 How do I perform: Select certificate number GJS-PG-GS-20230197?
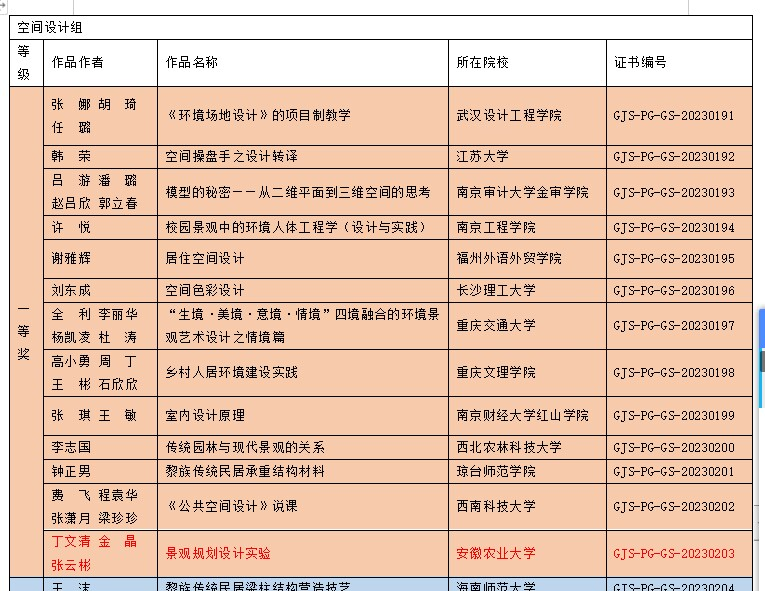click(x=673, y=326)
